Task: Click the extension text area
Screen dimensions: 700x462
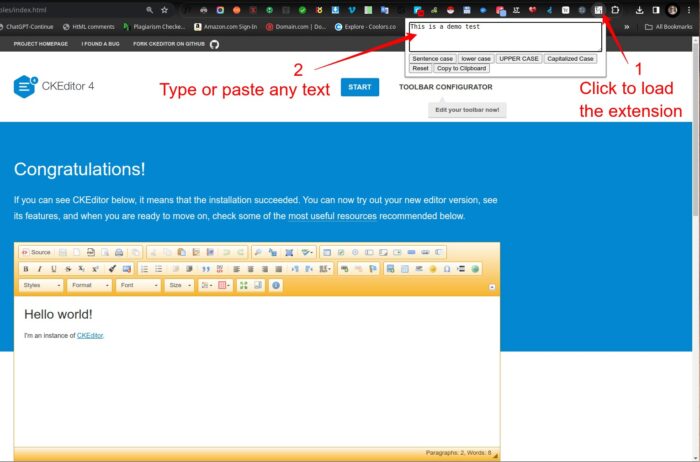Action: coord(505,37)
